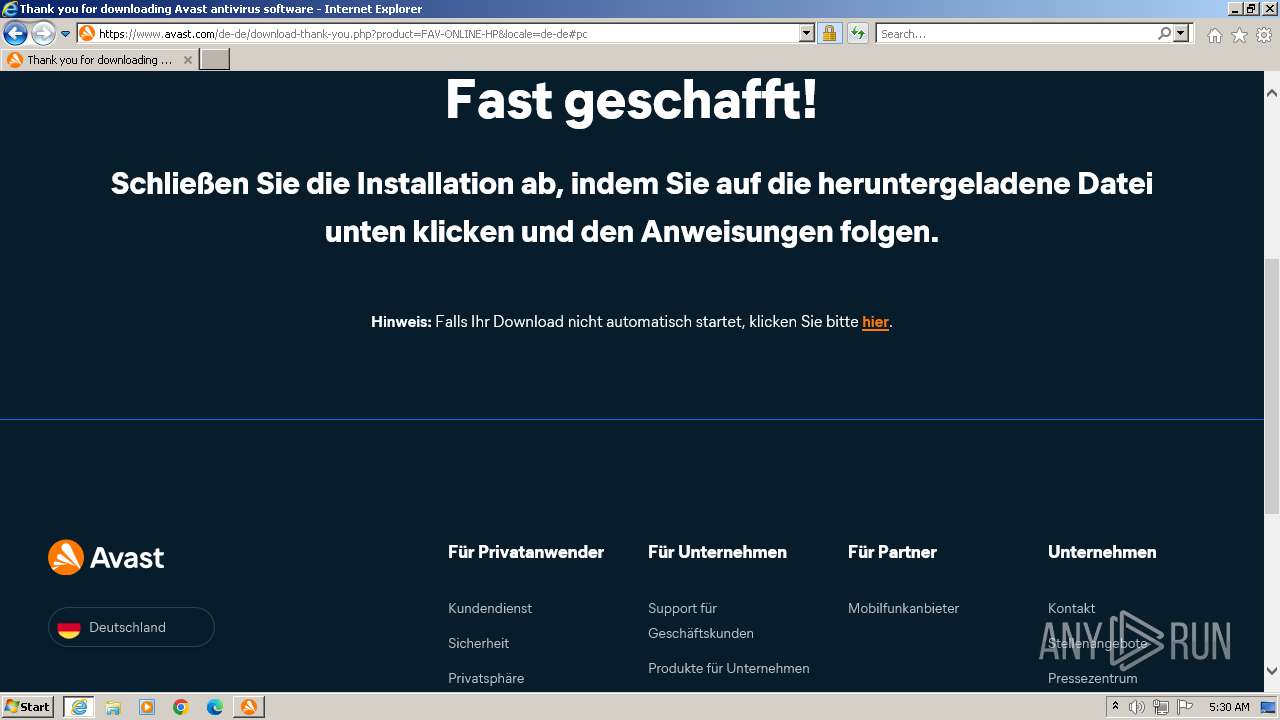1280x720 pixels.
Task: Close the 'Thank you for downloading' tab
Action: [x=187, y=60]
